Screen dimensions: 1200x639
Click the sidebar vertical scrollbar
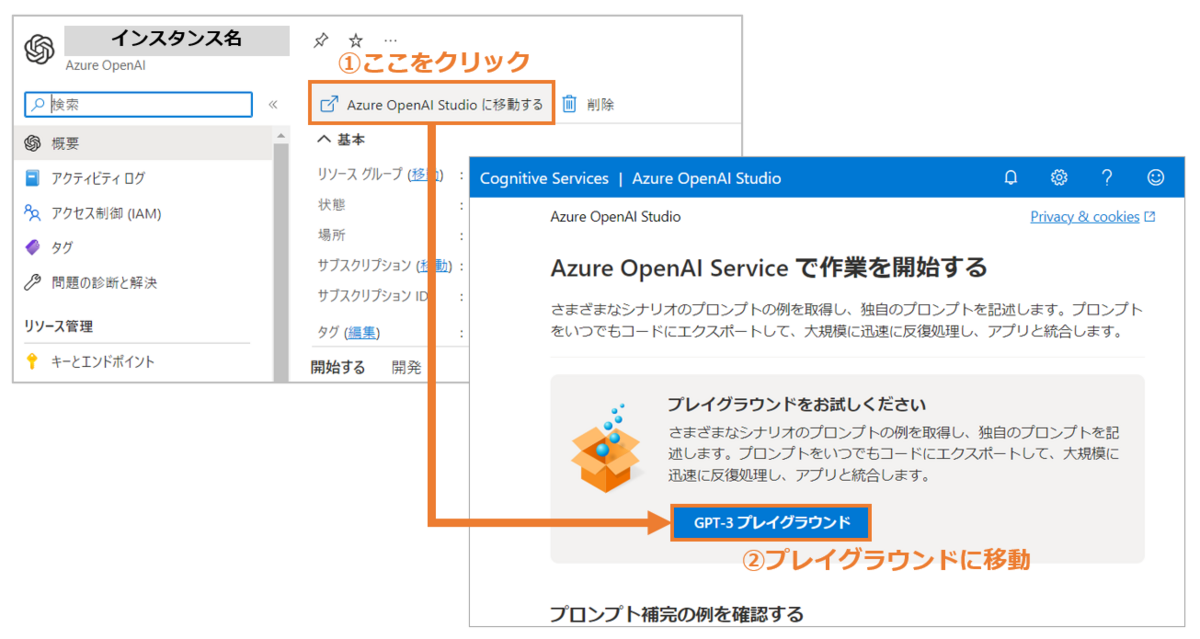pyautogui.click(x=281, y=260)
